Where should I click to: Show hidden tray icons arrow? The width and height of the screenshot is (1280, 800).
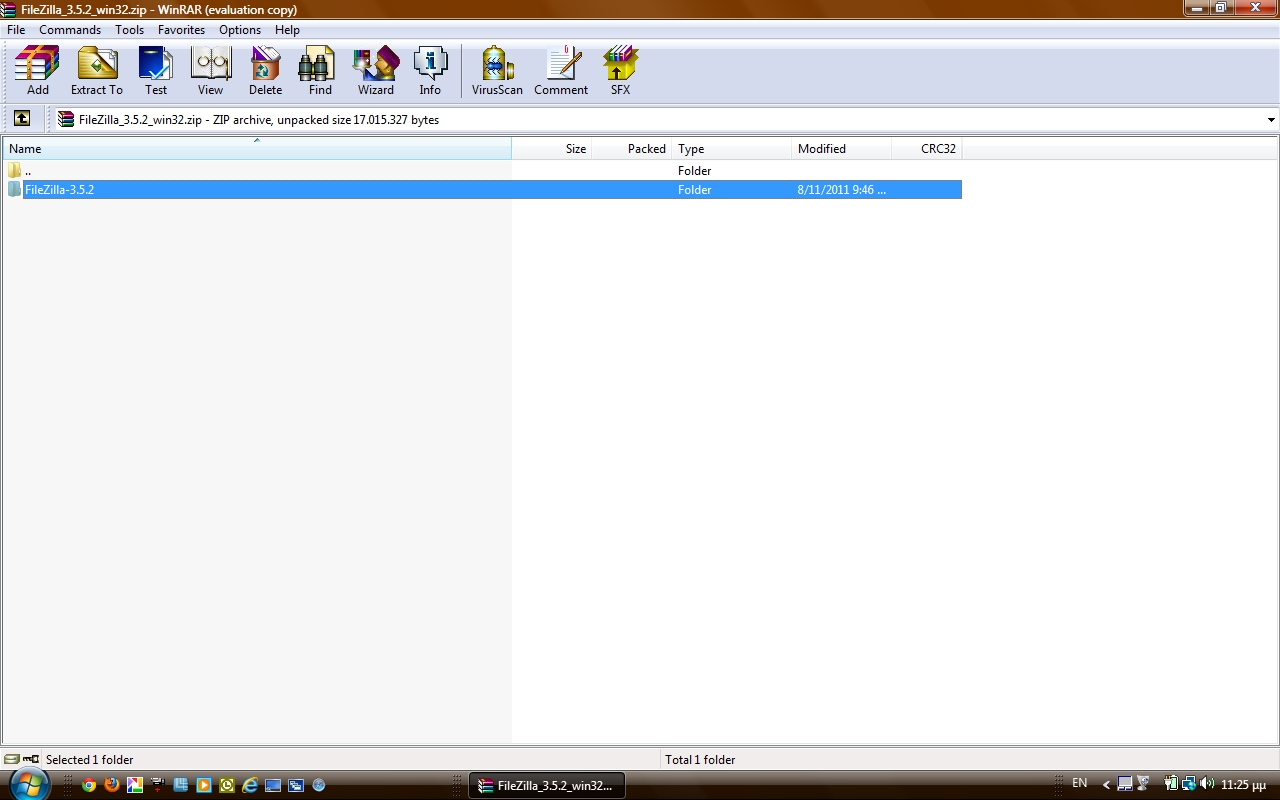coord(1106,785)
